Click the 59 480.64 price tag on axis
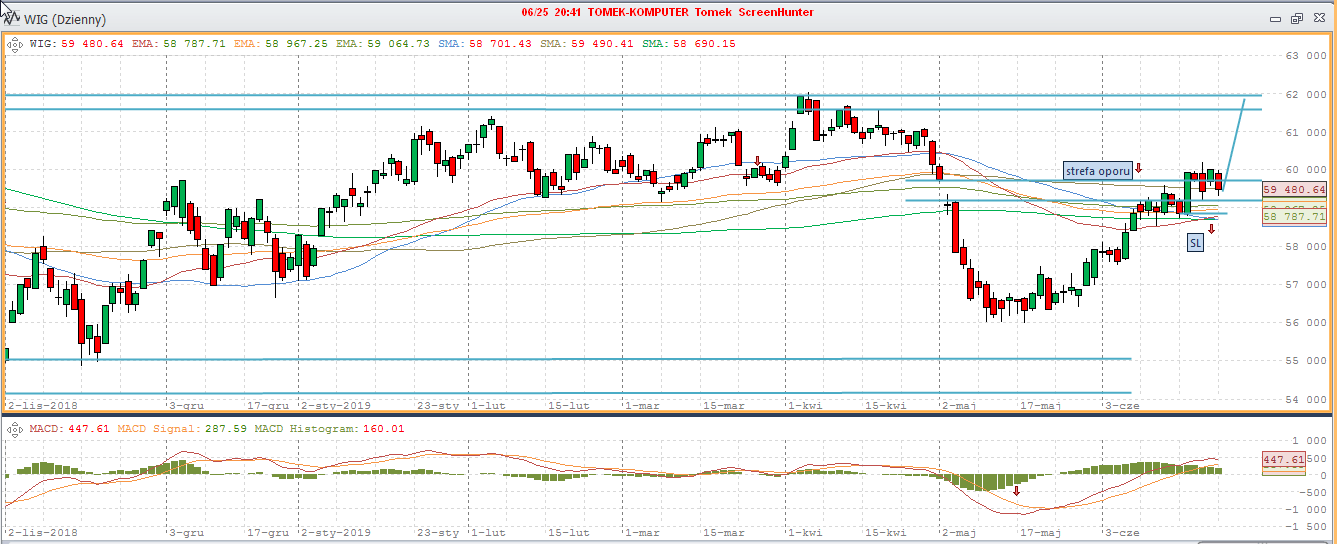Image resolution: width=1337 pixels, height=544 pixels. point(1294,190)
